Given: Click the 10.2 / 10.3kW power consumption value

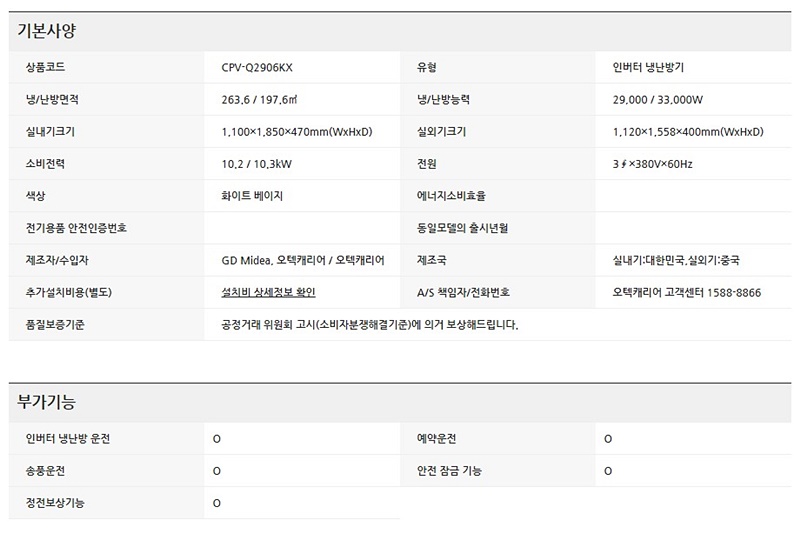Looking at the screenshot, I should tap(255, 164).
